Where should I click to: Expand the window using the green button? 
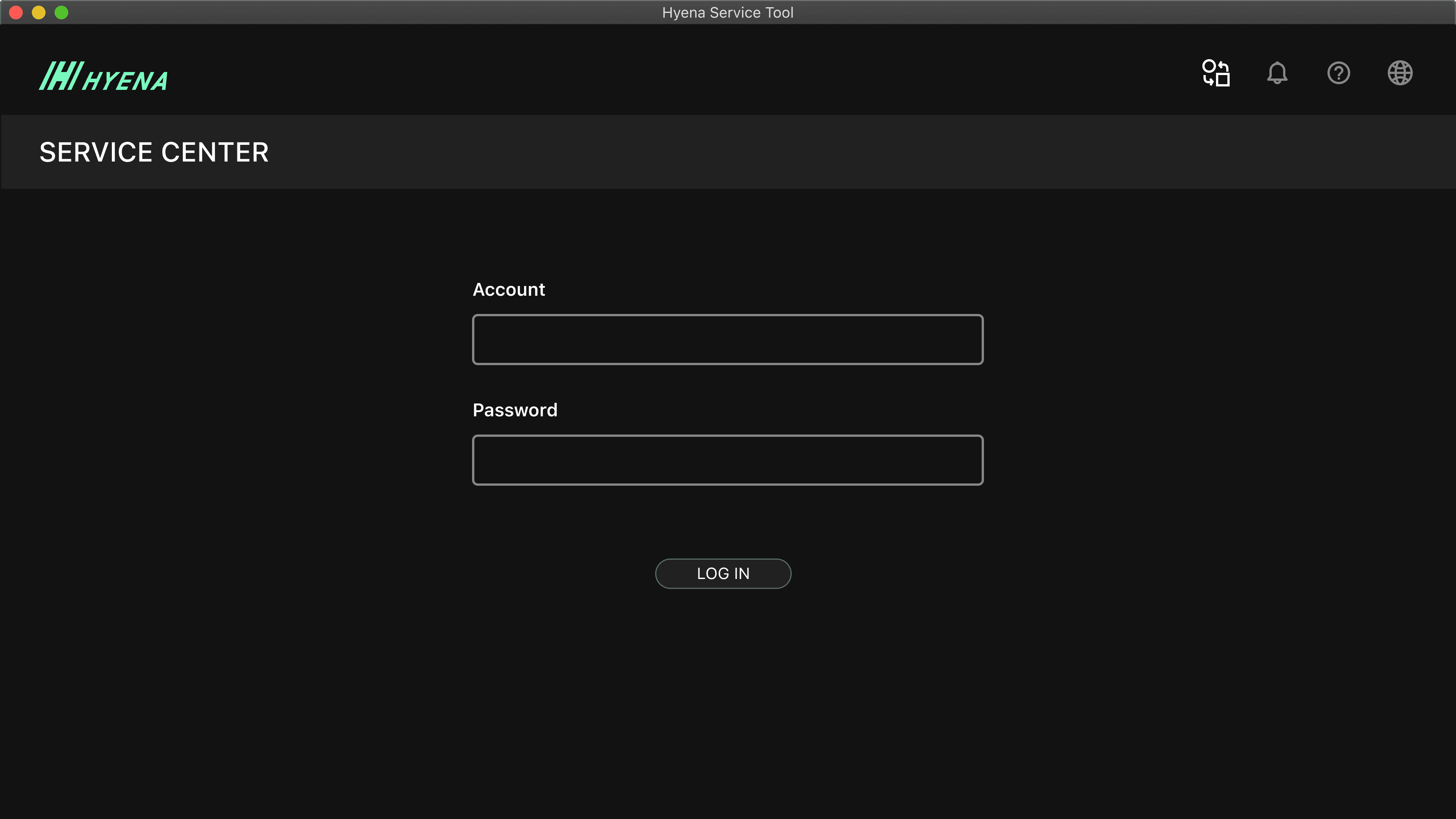(x=61, y=12)
